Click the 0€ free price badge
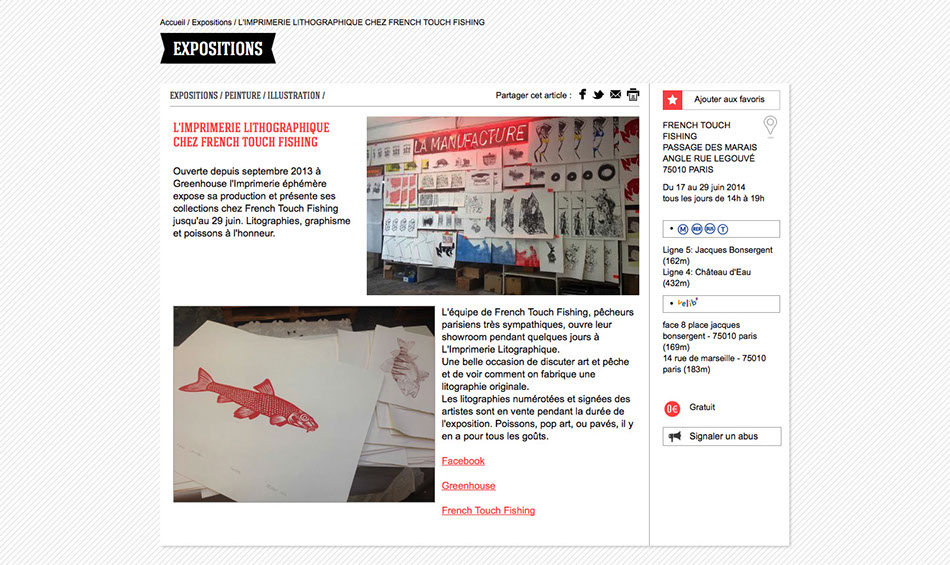This screenshot has height=565, width=950. [x=672, y=409]
